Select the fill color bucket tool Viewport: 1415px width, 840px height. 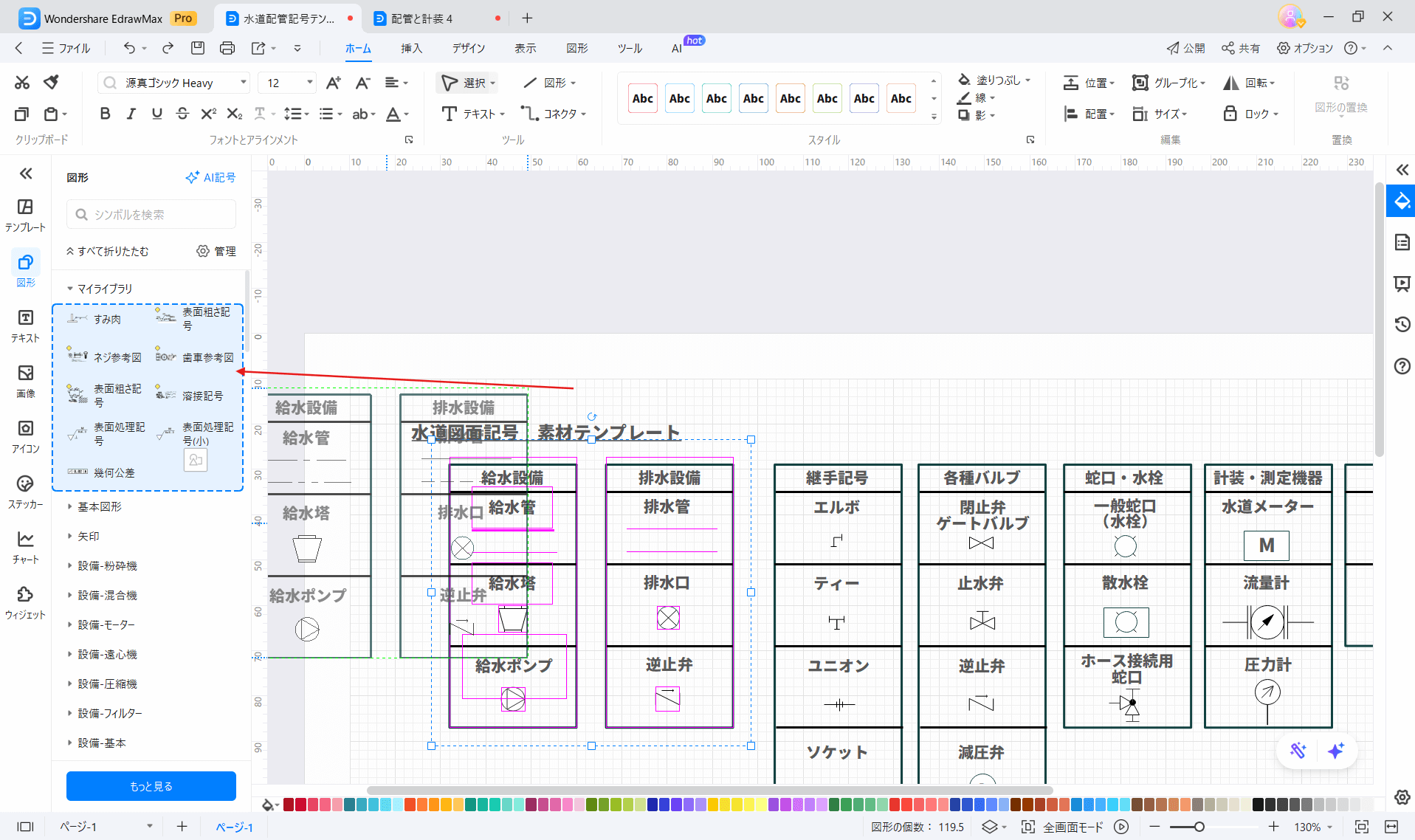point(964,79)
